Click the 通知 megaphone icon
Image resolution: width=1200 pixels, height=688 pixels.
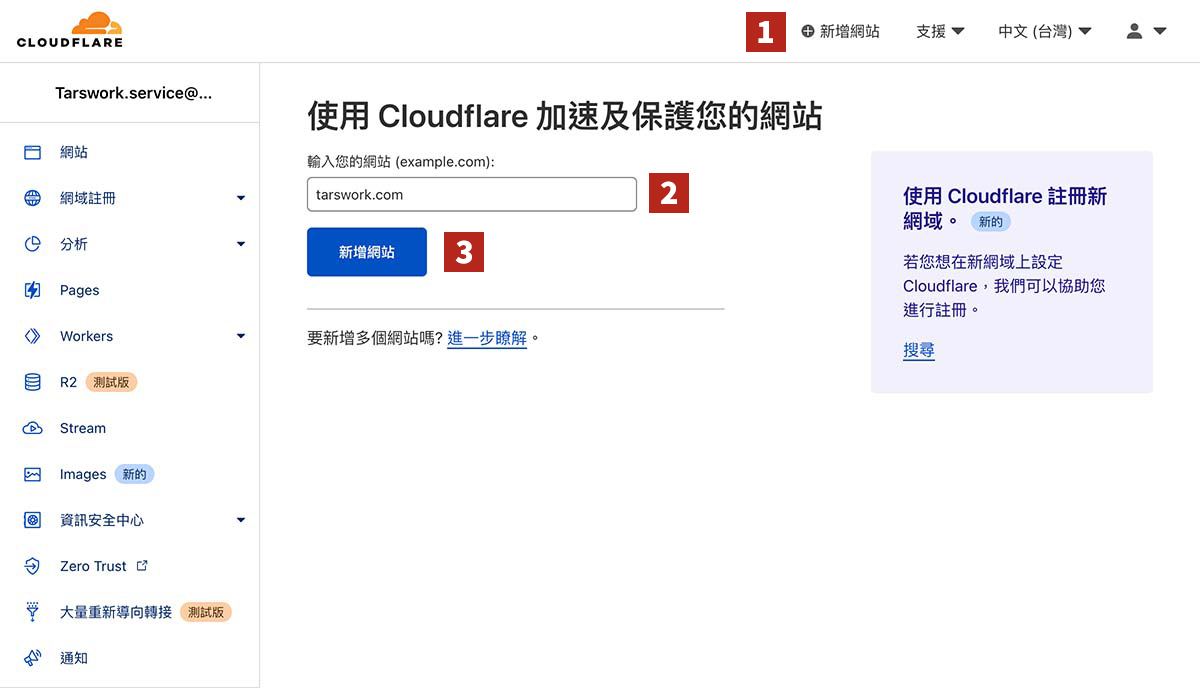[32, 658]
